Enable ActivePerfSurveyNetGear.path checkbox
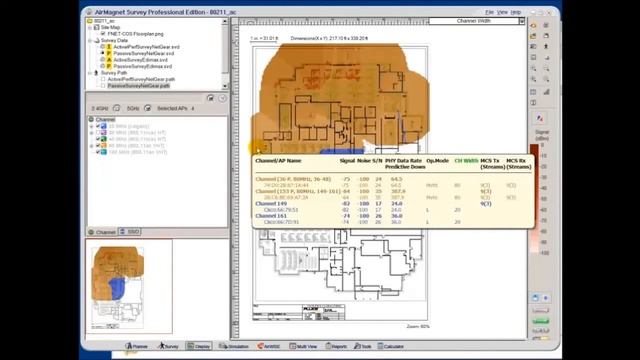Image resolution: width=640 pixels, height=360 pixels. (103, 79)
